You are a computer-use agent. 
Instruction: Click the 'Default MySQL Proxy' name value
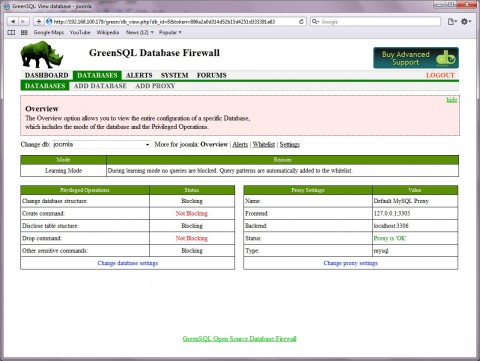pos(401,201)
